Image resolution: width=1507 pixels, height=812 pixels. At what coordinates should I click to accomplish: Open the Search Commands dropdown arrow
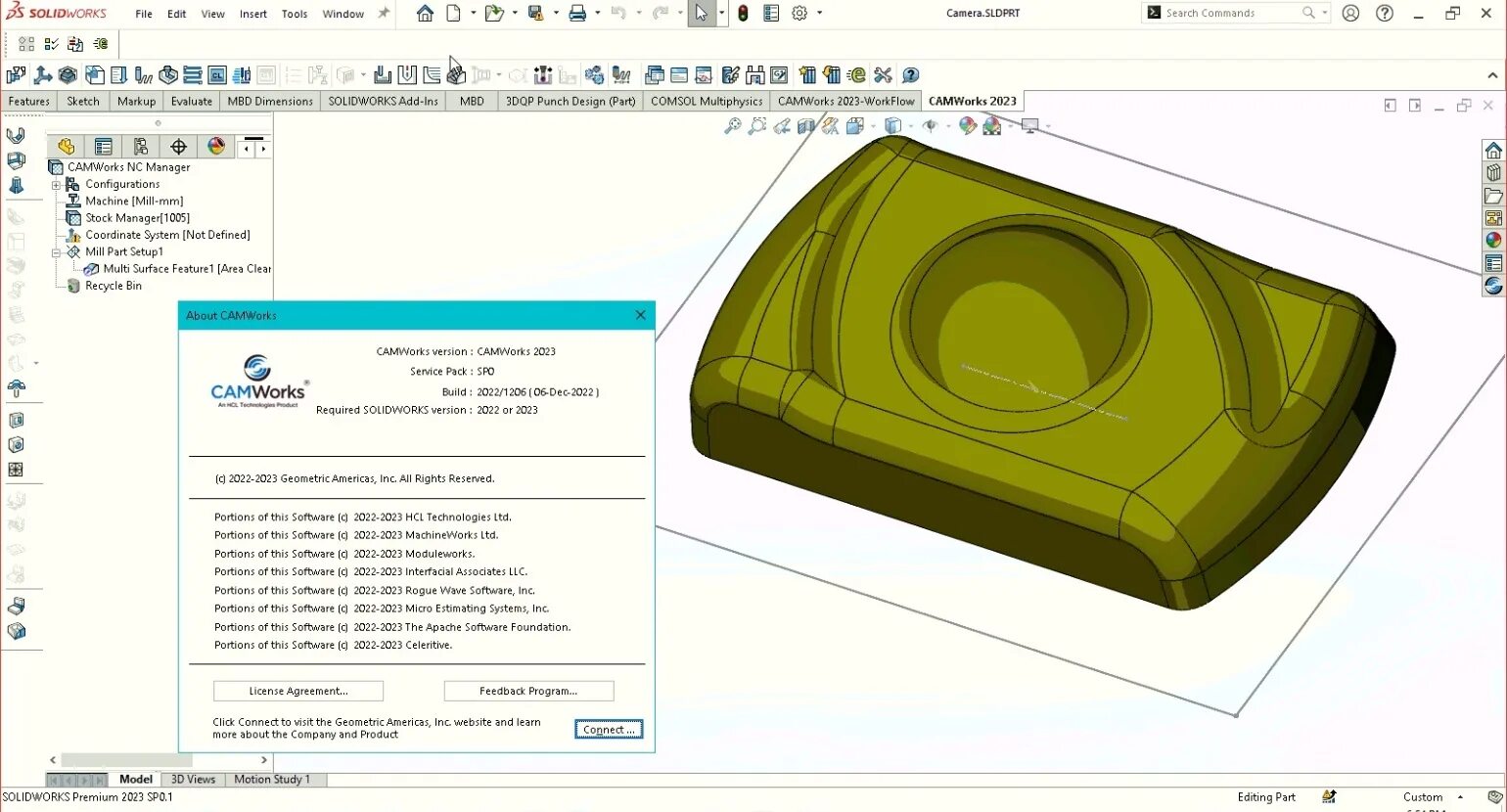[x=1325, y=13]
